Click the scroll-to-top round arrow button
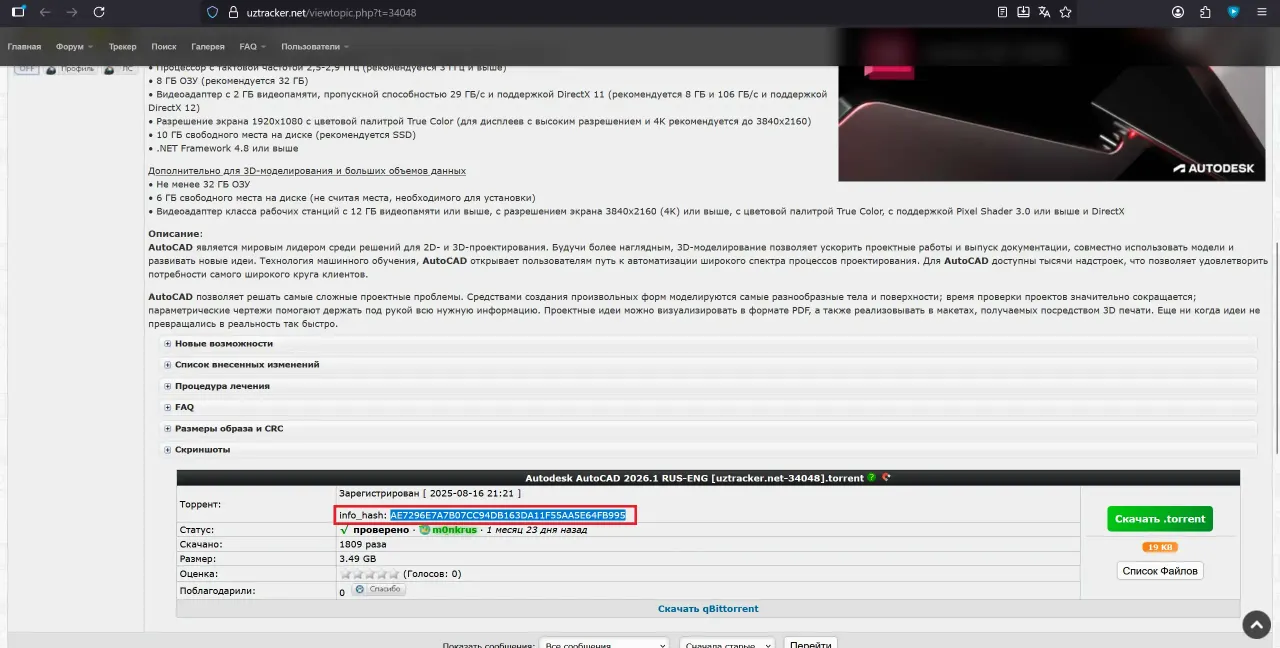The height and width of the screenshot is (648, 1280). click(x=1257, y=625)
